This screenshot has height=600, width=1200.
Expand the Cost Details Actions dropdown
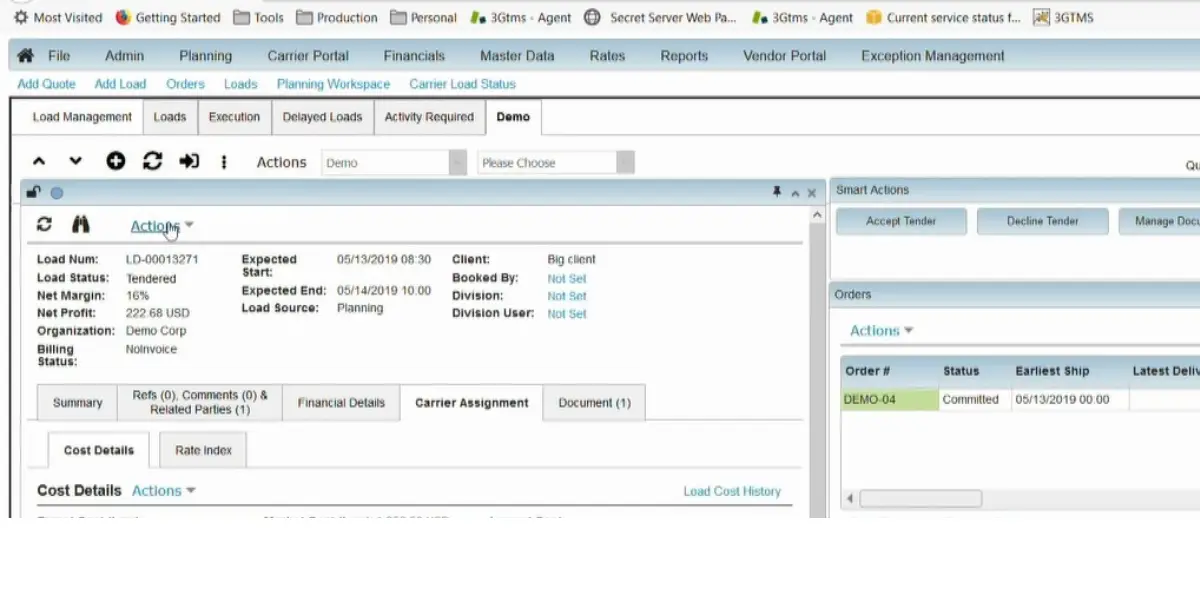[164, 491]
